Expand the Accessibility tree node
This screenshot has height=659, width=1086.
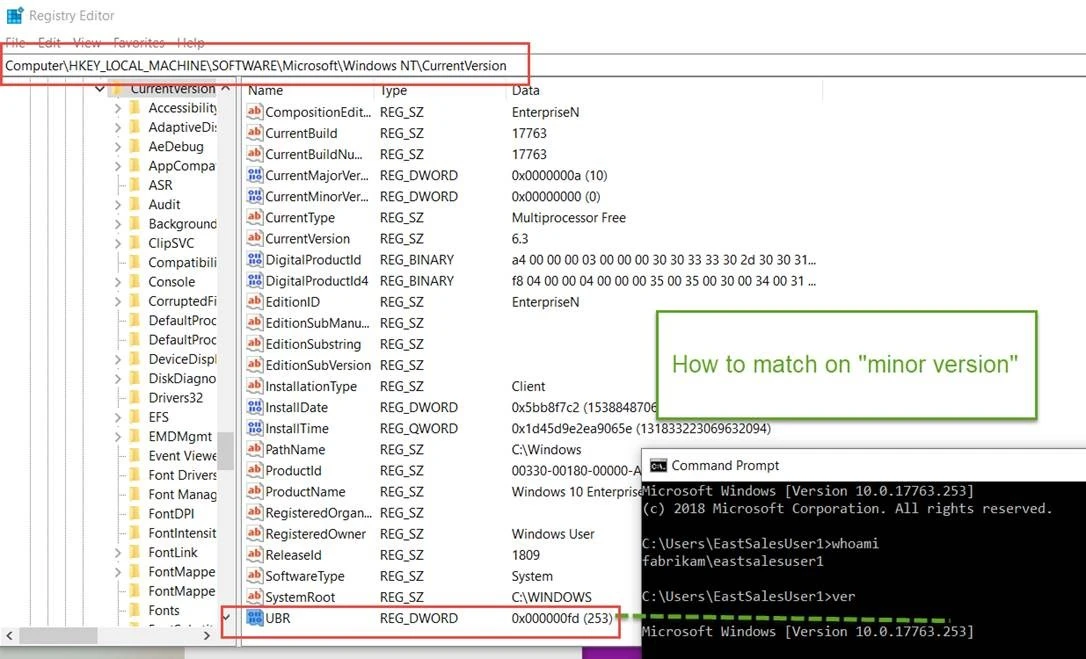pyautogui.click(x=118, y=108)
